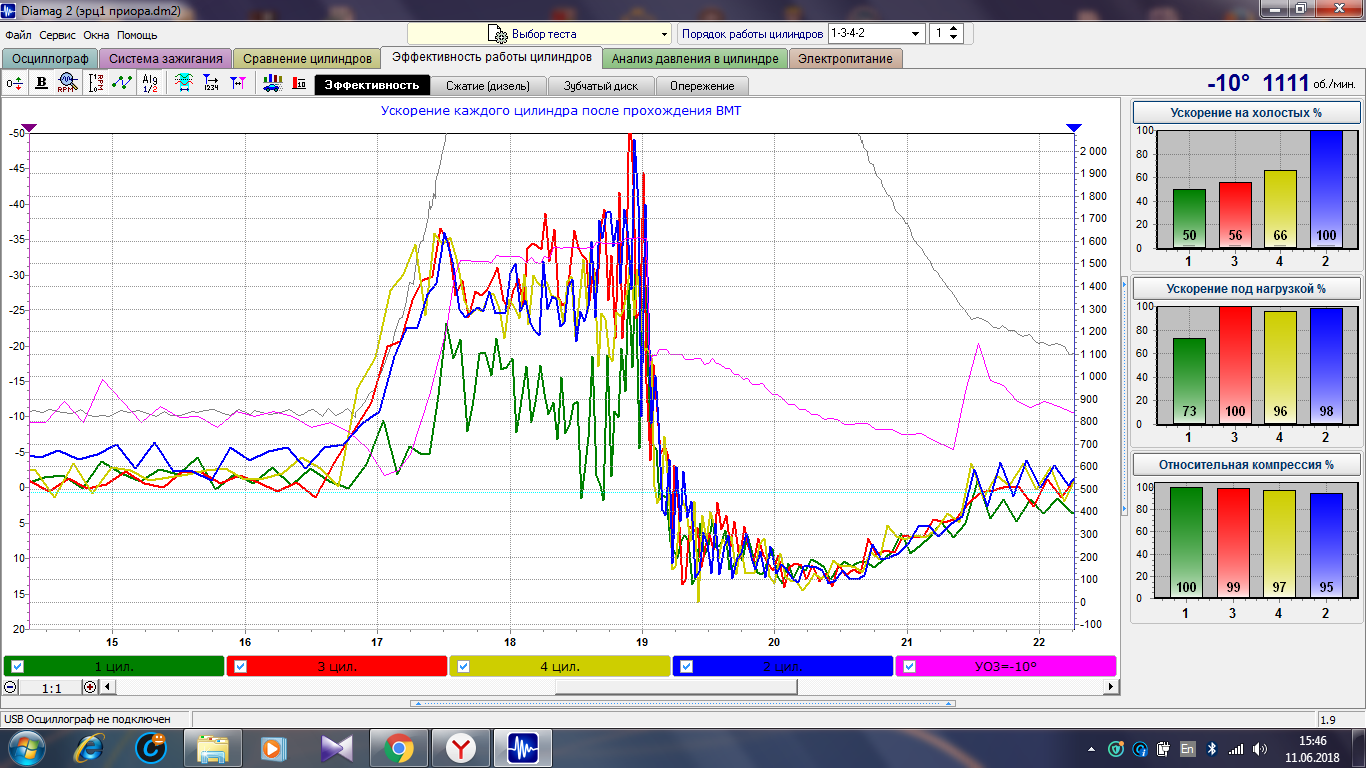1366x768 pixels.
Task: Click the car with bar chart icon
Action: [271, 84]
